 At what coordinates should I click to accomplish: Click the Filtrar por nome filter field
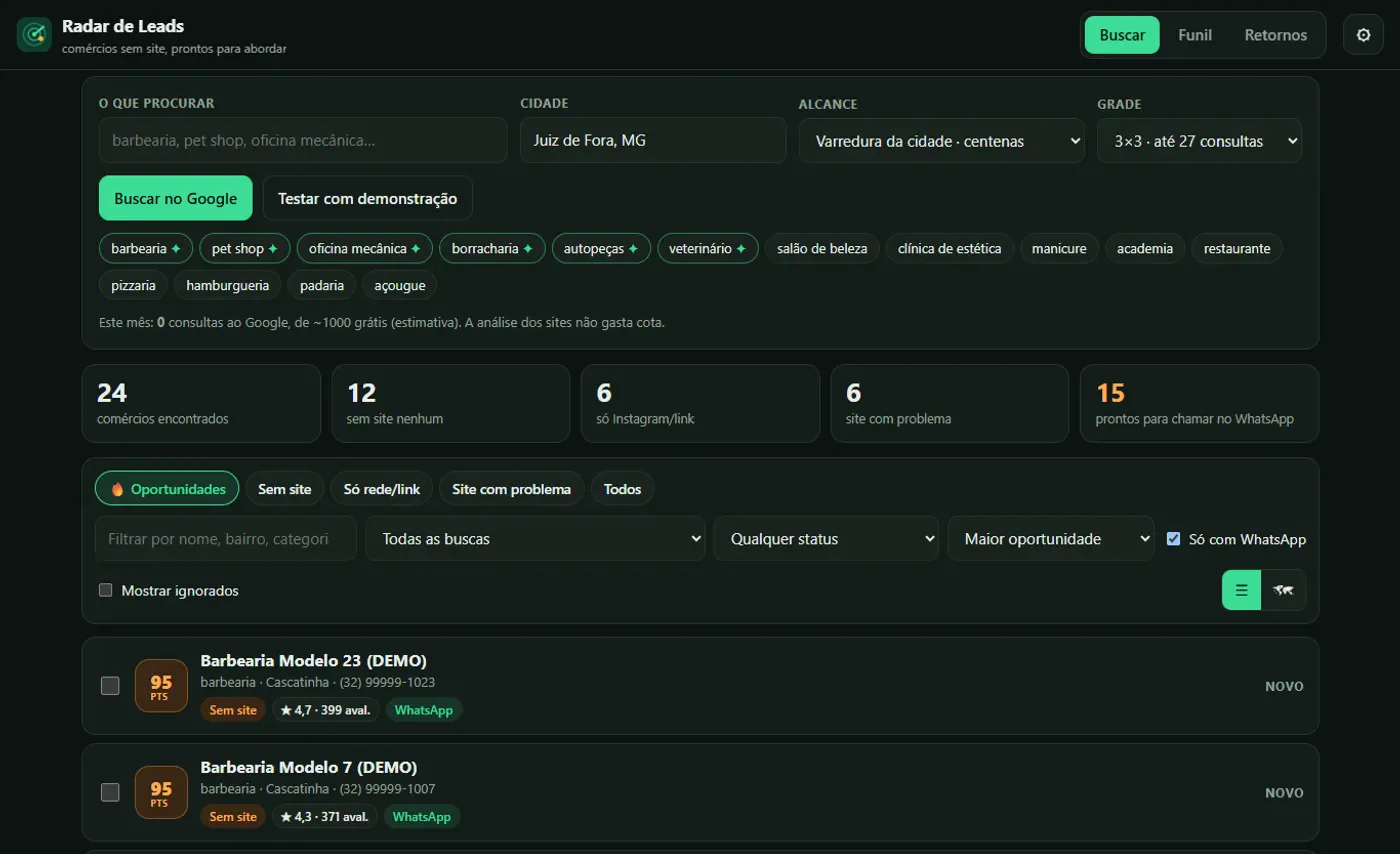226,539
